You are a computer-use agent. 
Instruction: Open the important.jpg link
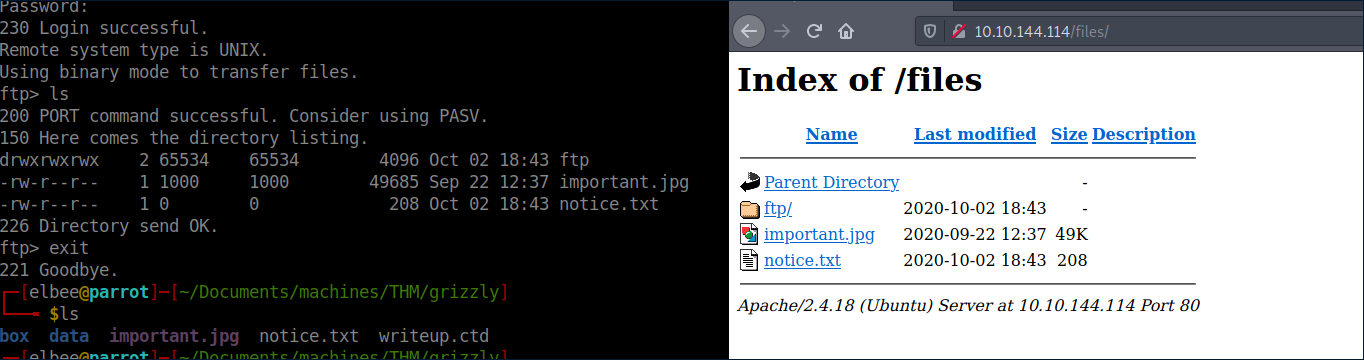pos(819,234)
